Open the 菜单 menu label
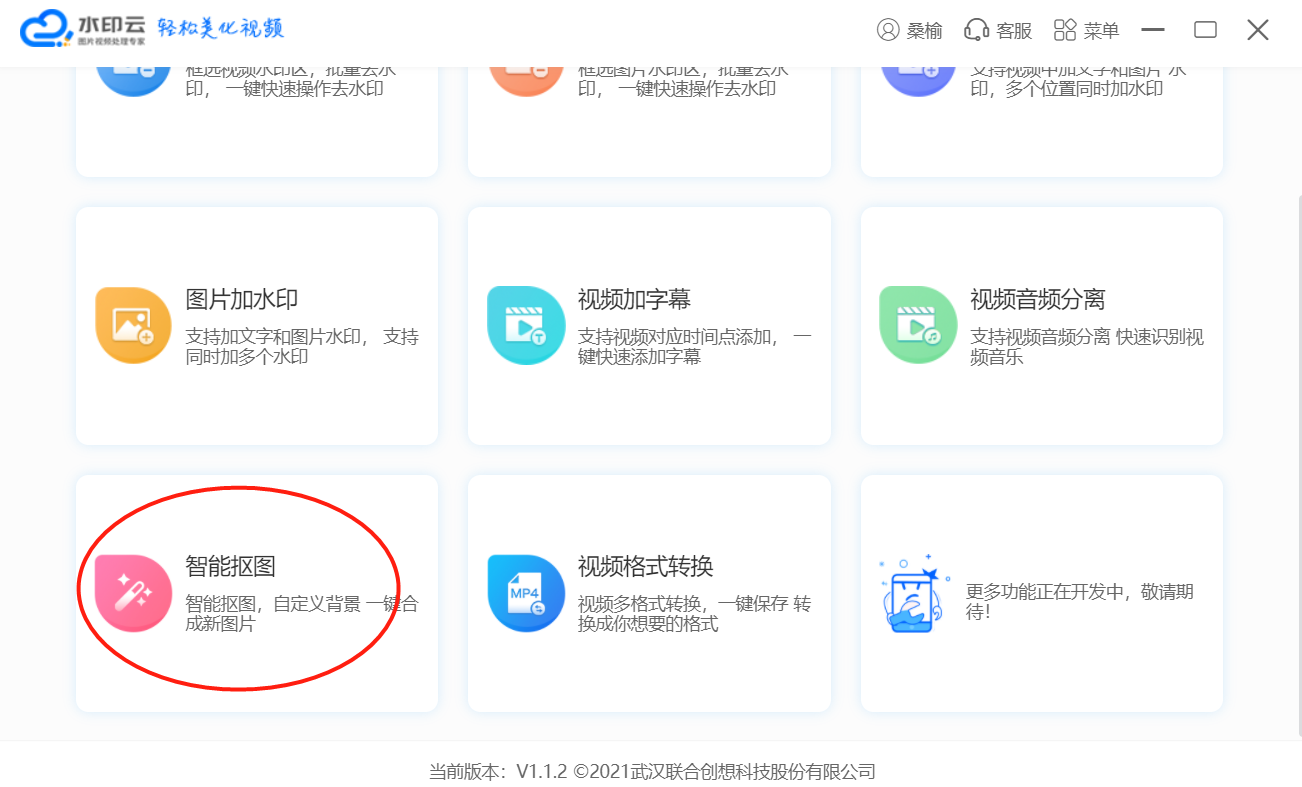 tap(1101, 31)
